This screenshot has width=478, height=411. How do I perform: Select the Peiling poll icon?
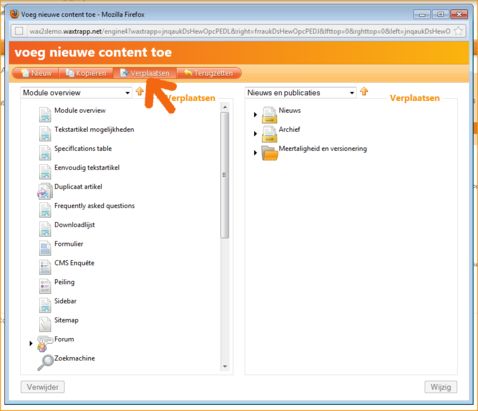45,286
